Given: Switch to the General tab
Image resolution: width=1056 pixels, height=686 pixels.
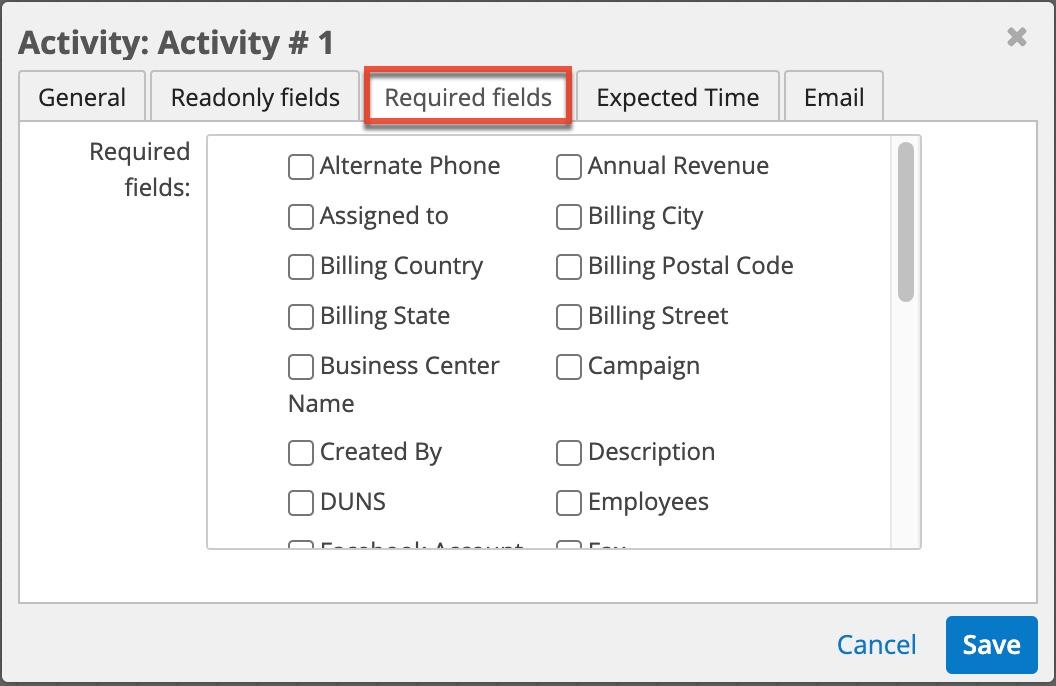Looking at the screenshot, I should tap(82, 98).
